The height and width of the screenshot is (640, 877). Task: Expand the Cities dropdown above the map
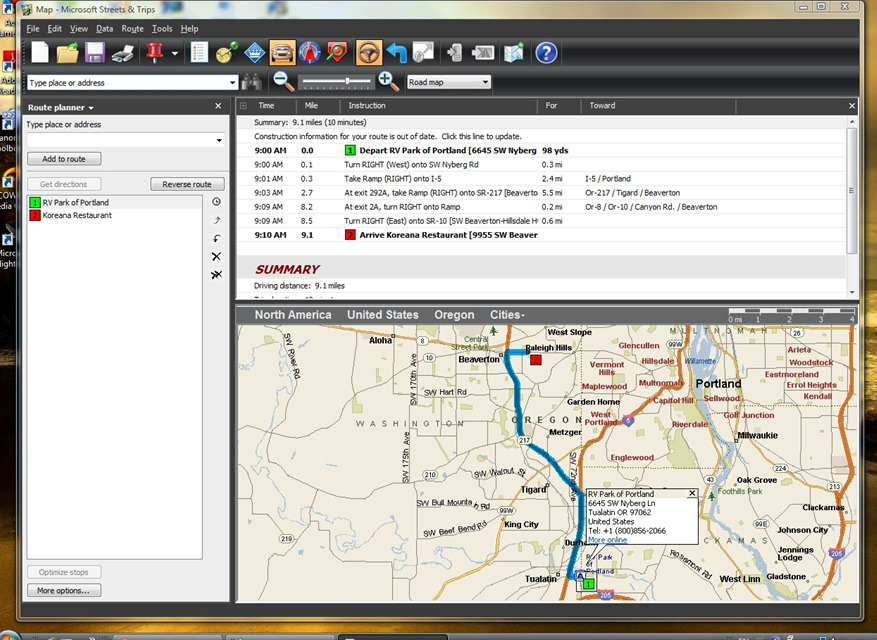tap(507, 315)
